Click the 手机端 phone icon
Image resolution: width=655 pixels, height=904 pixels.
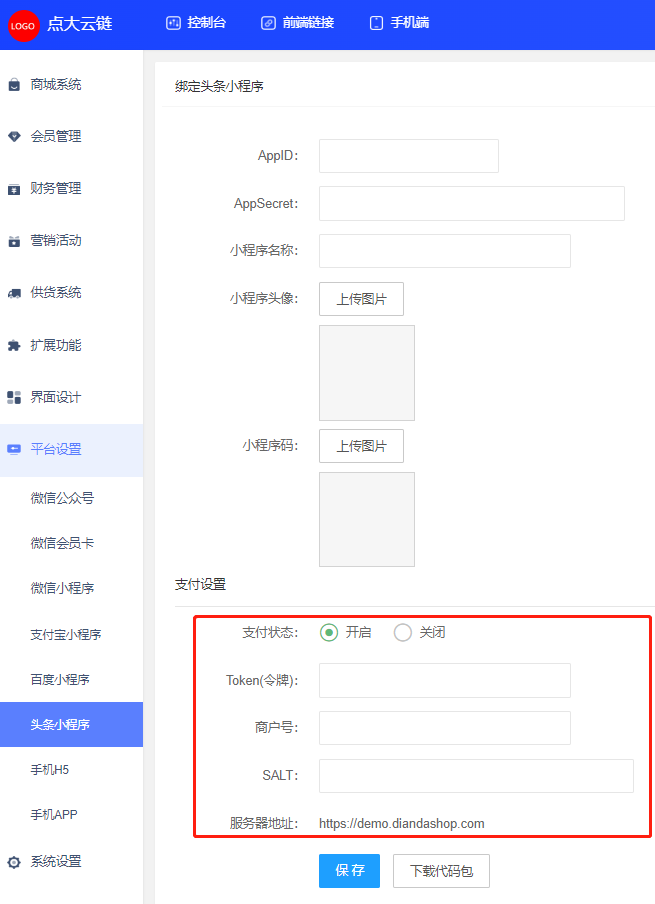(376, 23)
